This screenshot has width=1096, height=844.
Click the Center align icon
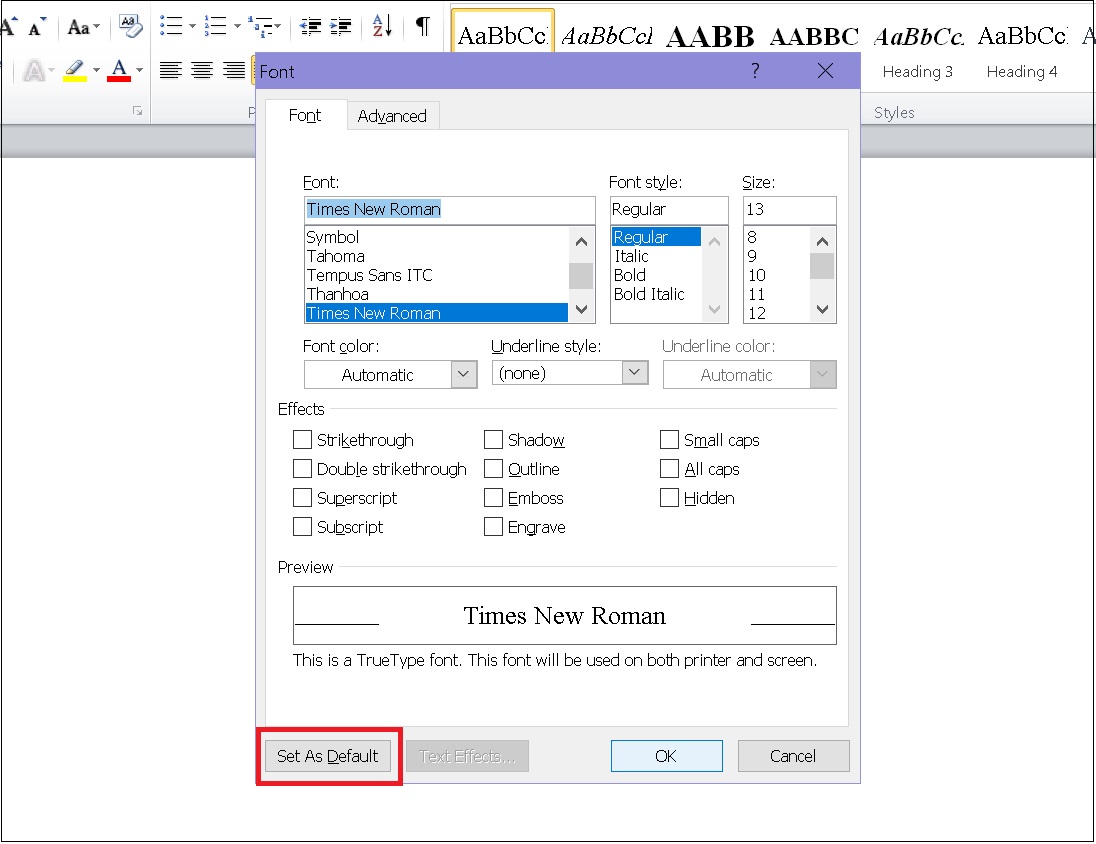(x=203, y=70)
